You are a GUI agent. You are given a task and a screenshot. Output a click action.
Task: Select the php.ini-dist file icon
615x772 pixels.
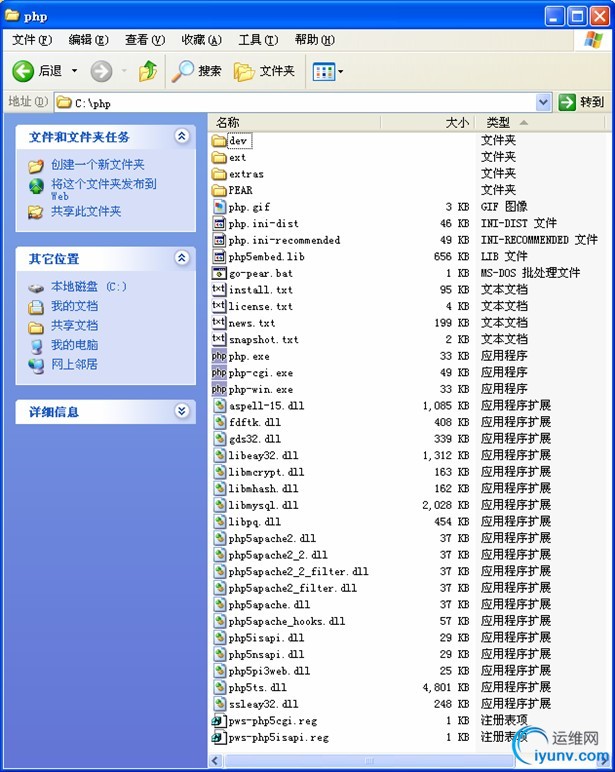tap(219, 224)
